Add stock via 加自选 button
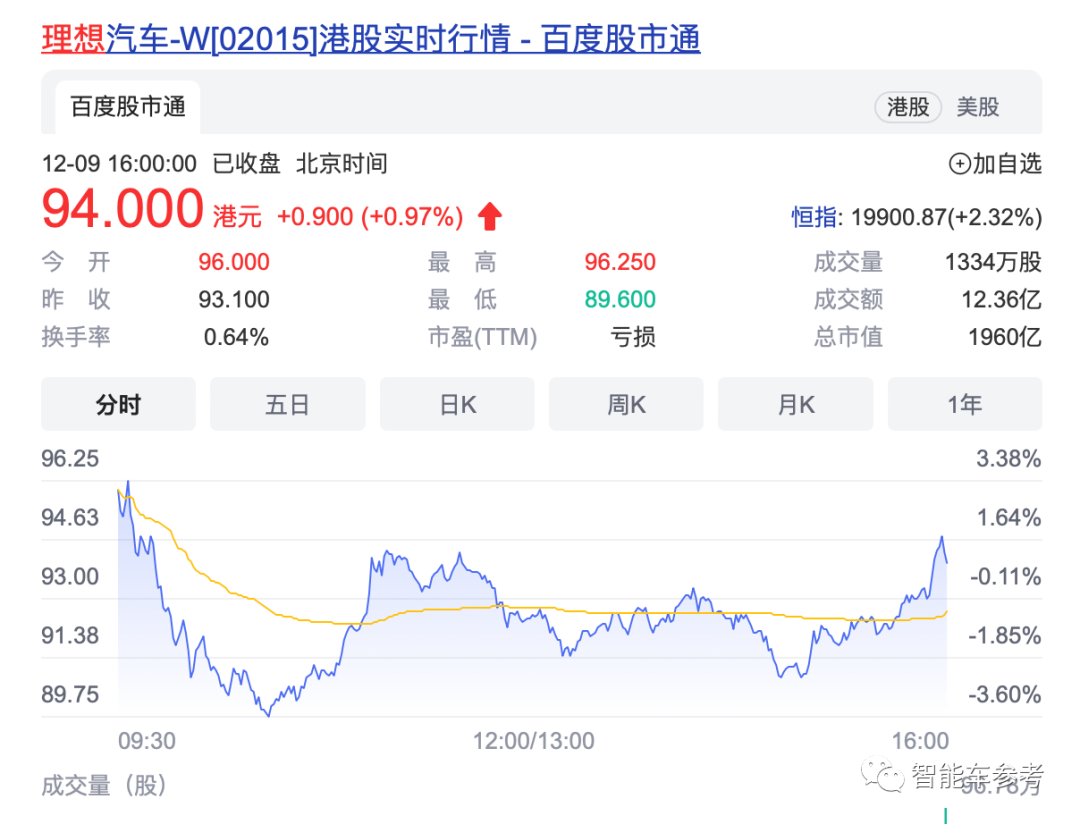The image size is (1080, 824). pos(995,164)
